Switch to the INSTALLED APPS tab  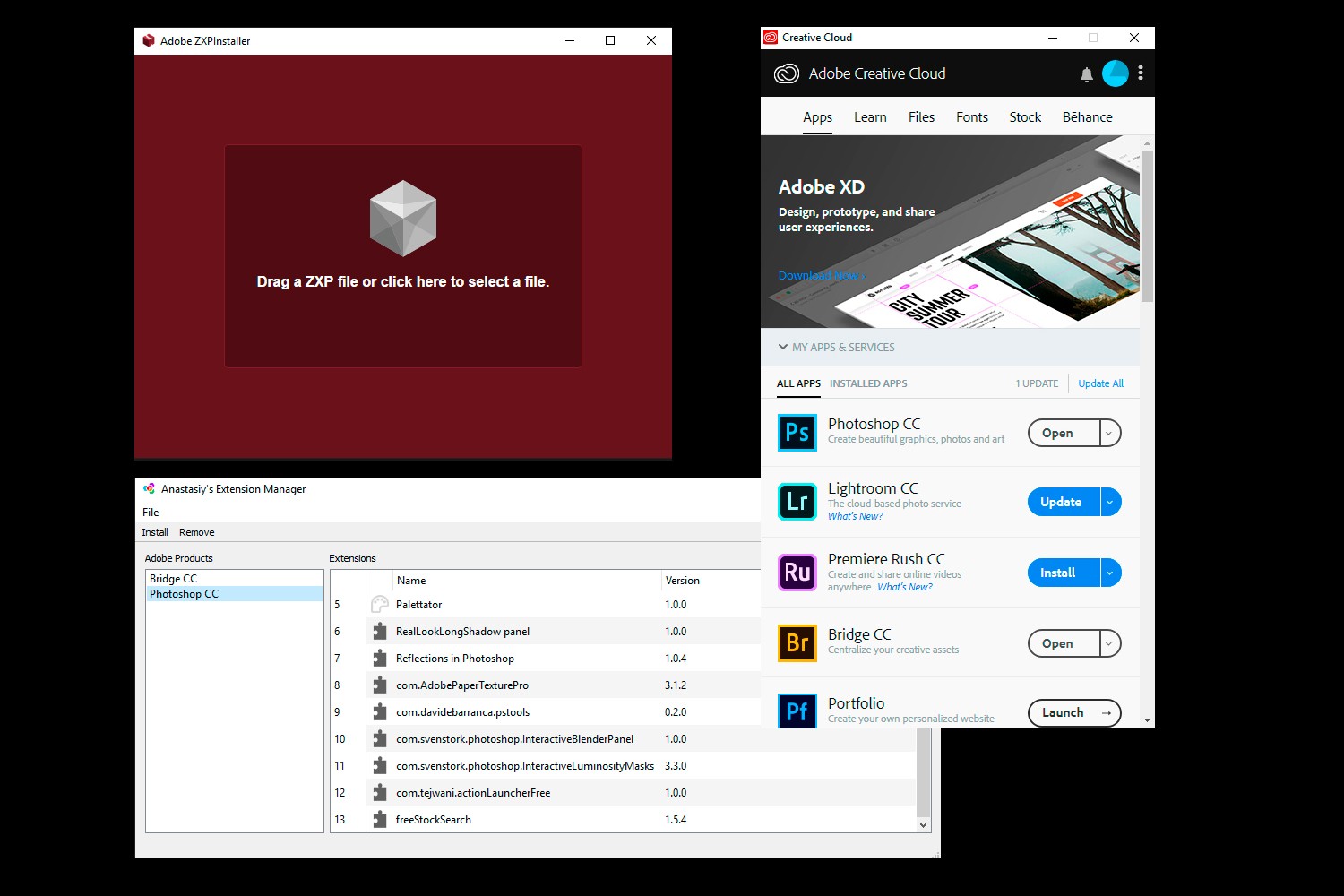[x=867, y=383]
